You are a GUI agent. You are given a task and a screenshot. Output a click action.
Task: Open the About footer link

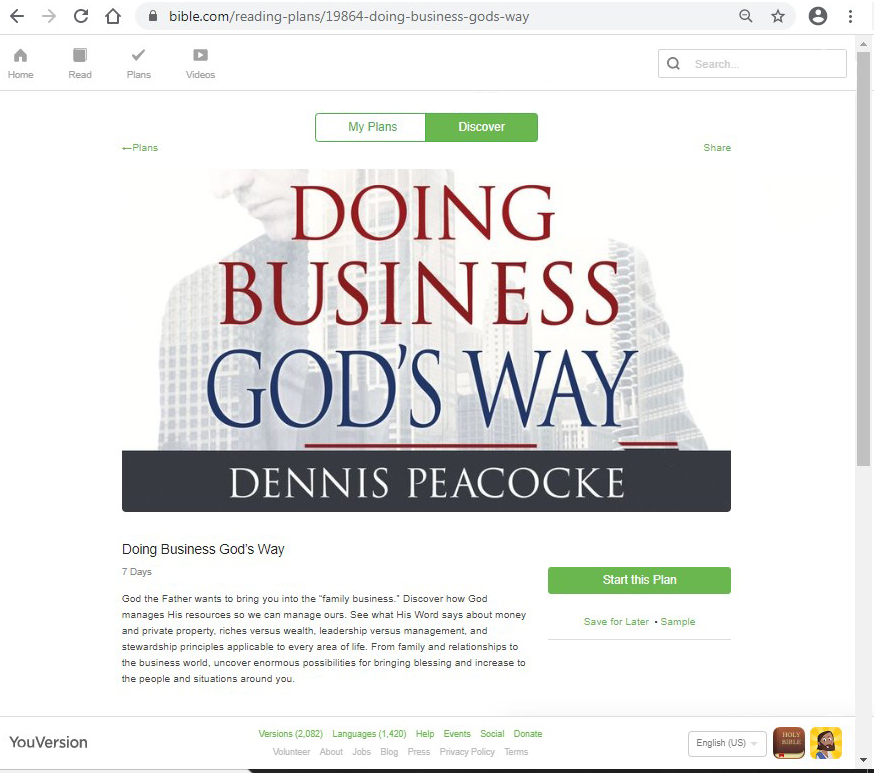tap(331, 752)
